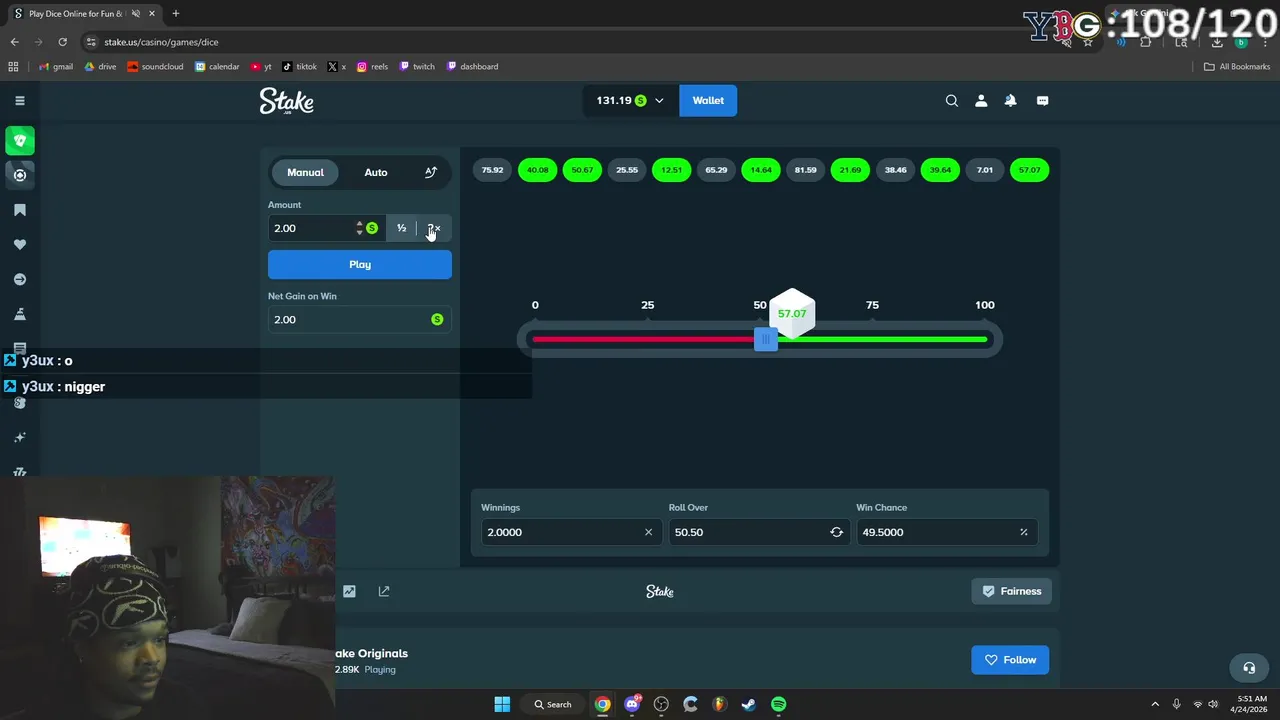Open the Fairness dialog
The height and width of the screenshot is (720, 1280).
(x=1011, y=591)
